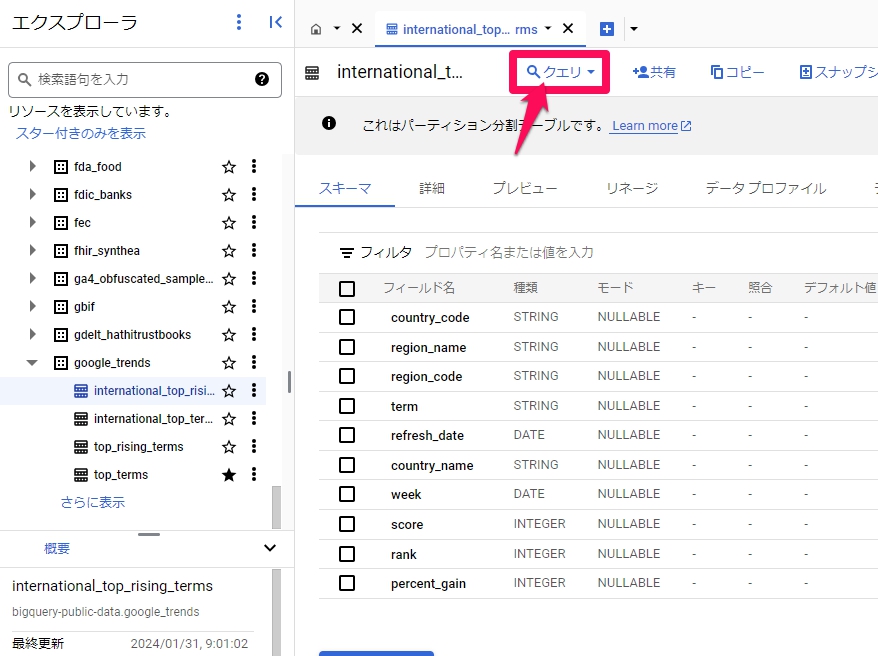This screenshot has height=656, width=878.
Task: Click the home tab icon
Action: (x=316, y=29)
